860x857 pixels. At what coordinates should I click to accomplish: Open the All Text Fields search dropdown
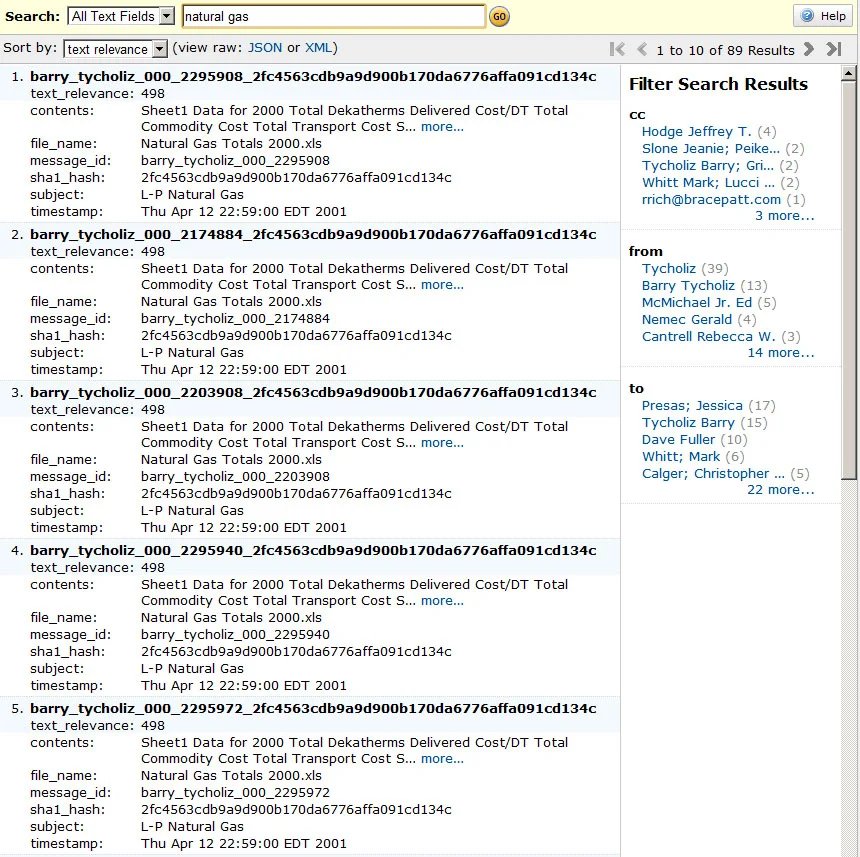tap(120, 15)
